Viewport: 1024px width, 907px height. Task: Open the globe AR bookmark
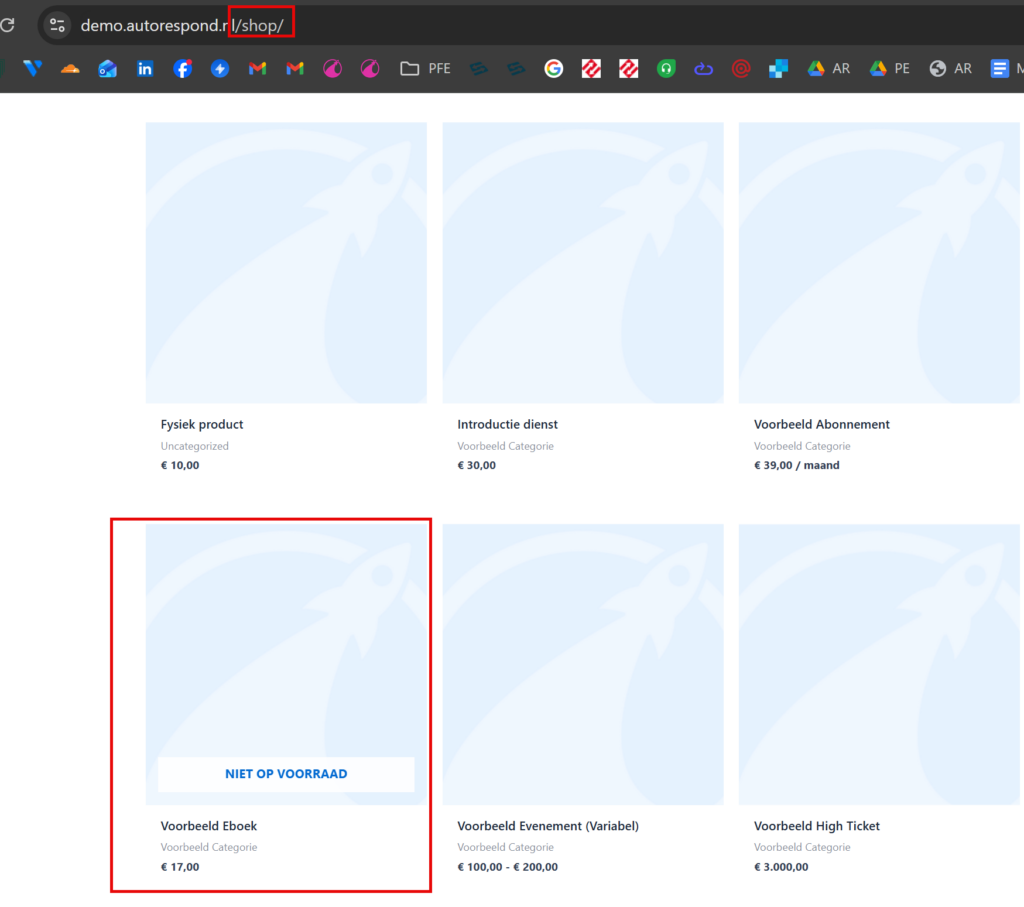(x=950, y=68)
